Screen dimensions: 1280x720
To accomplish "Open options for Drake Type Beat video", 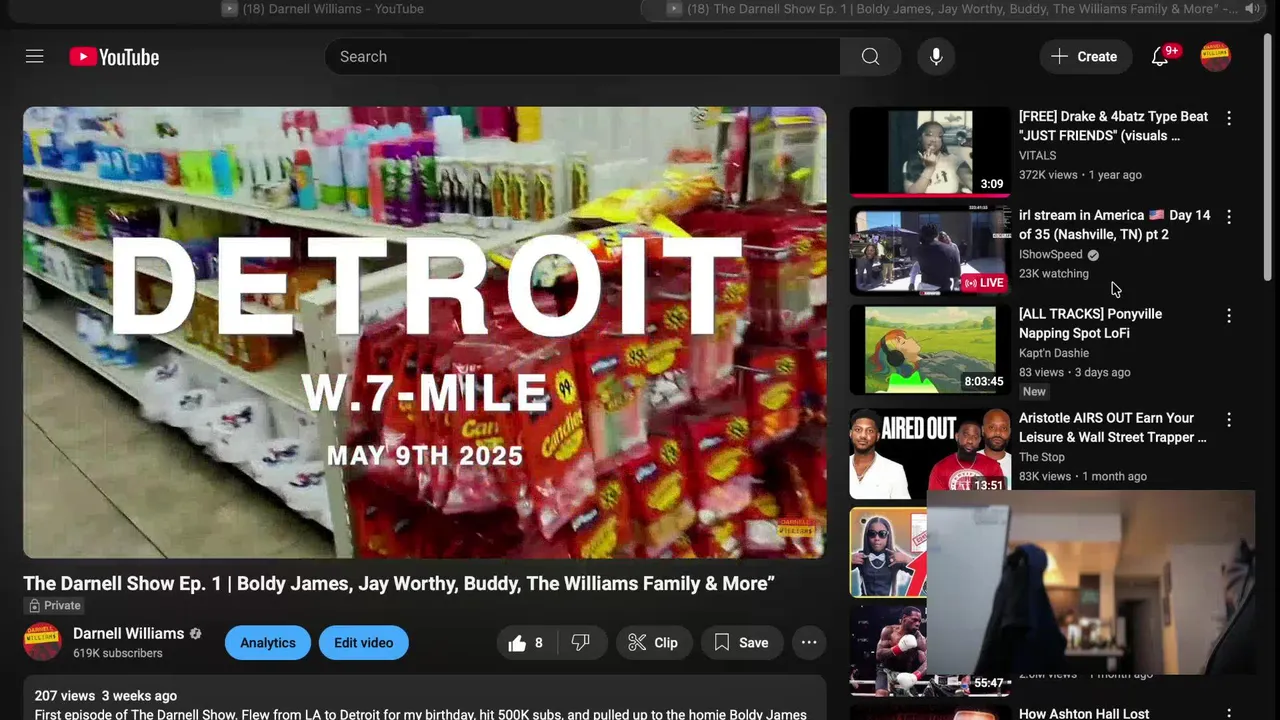I will pyautogui.click(x=1229, y=118).
